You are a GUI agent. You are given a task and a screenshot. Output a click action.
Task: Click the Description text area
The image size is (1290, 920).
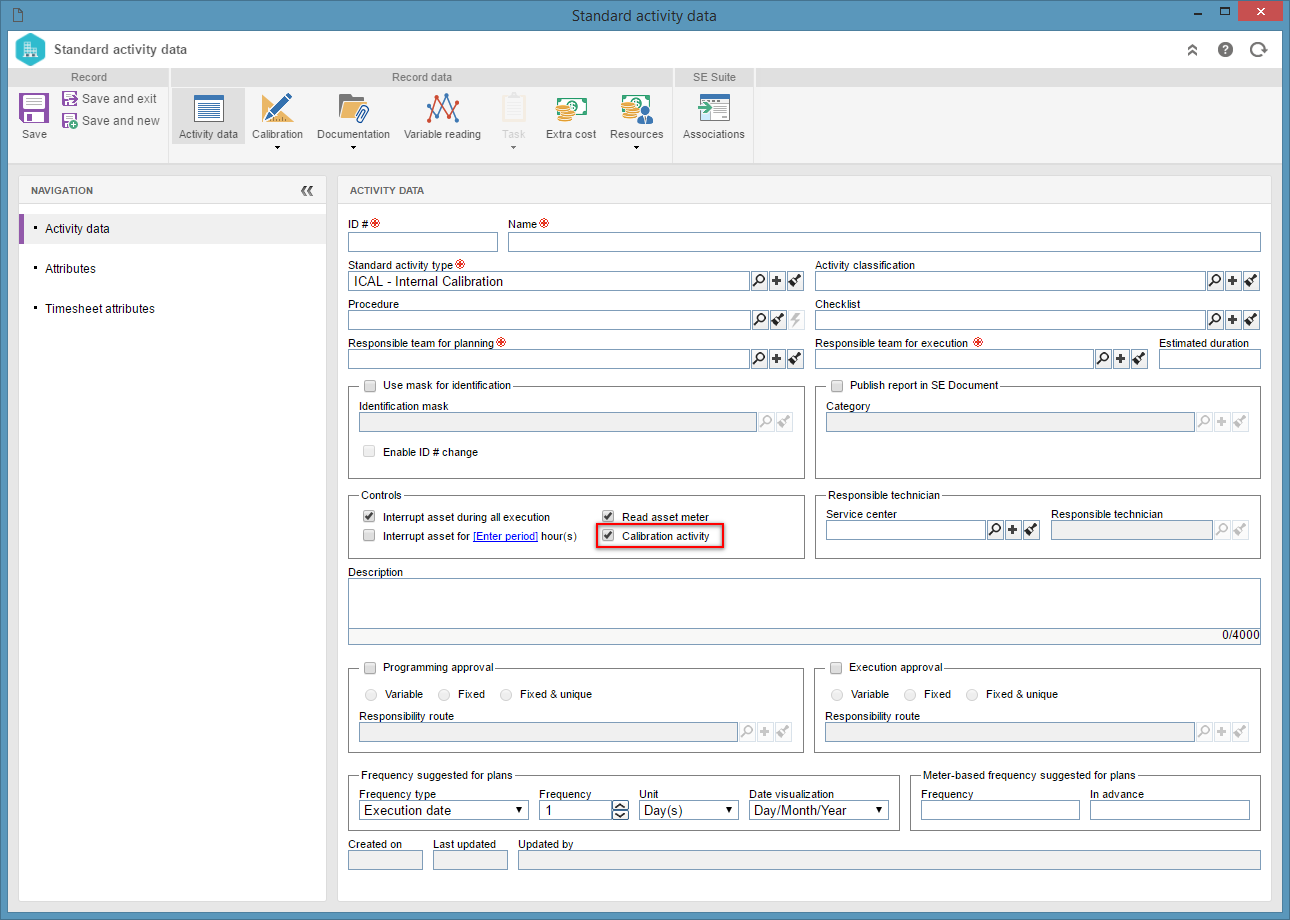pos(804,603)
